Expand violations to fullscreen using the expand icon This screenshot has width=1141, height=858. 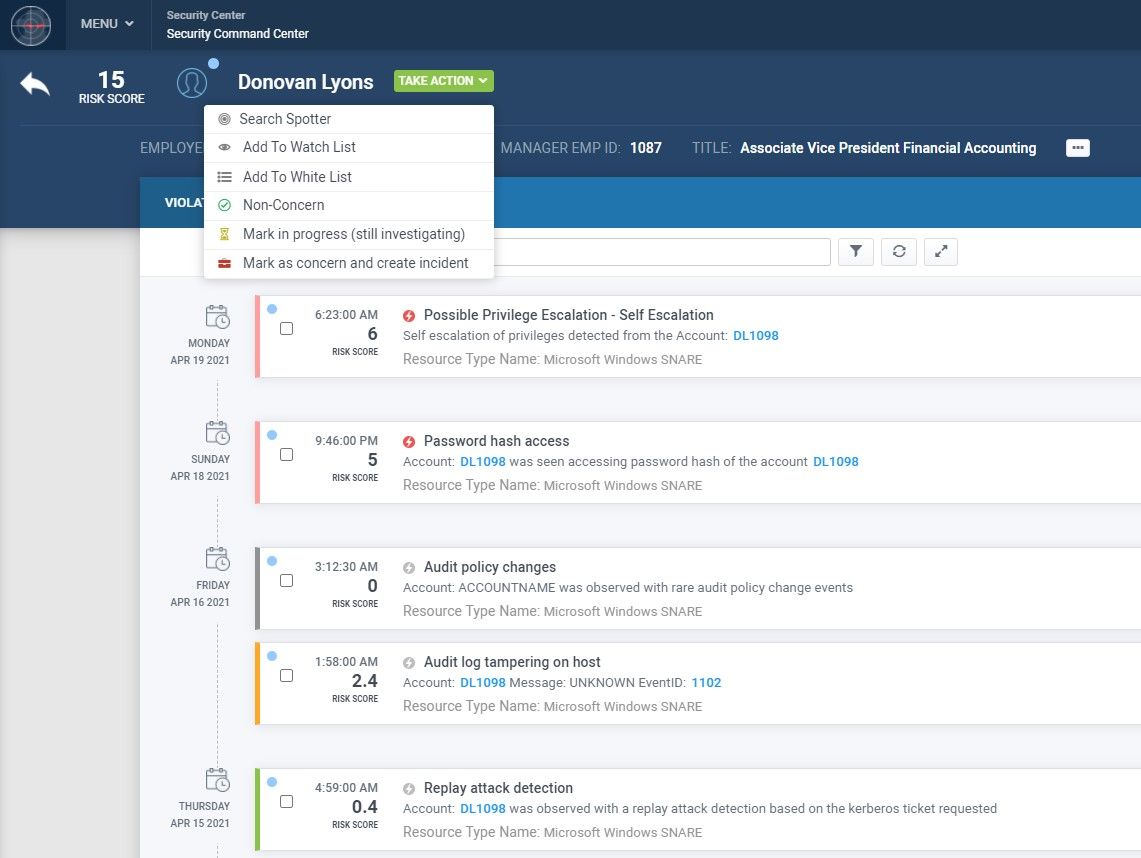940,252
